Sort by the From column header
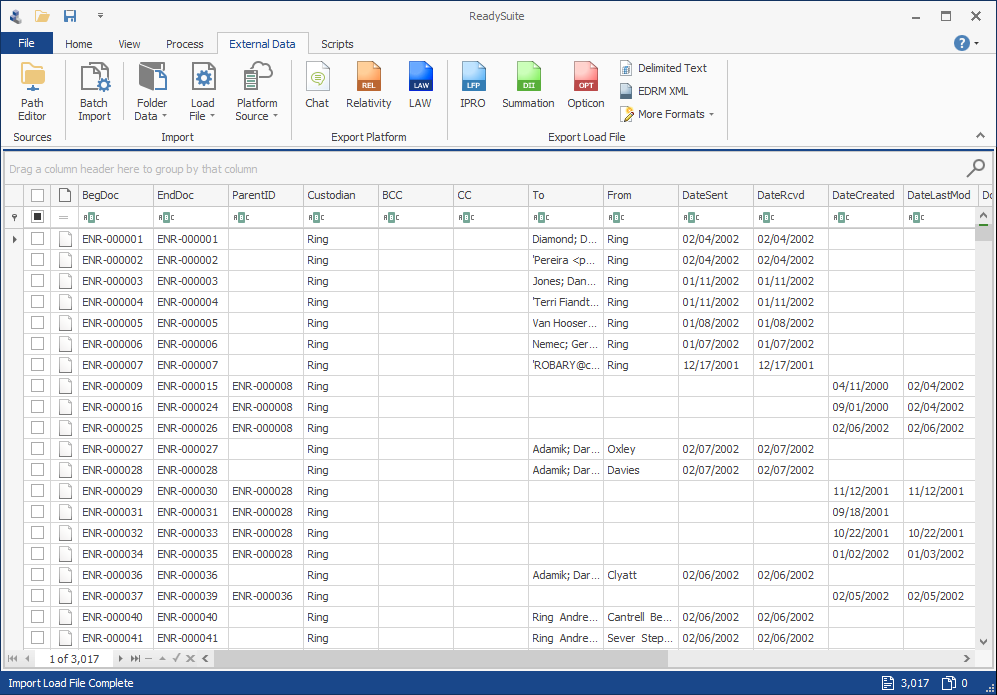 [x=641, y=195]
